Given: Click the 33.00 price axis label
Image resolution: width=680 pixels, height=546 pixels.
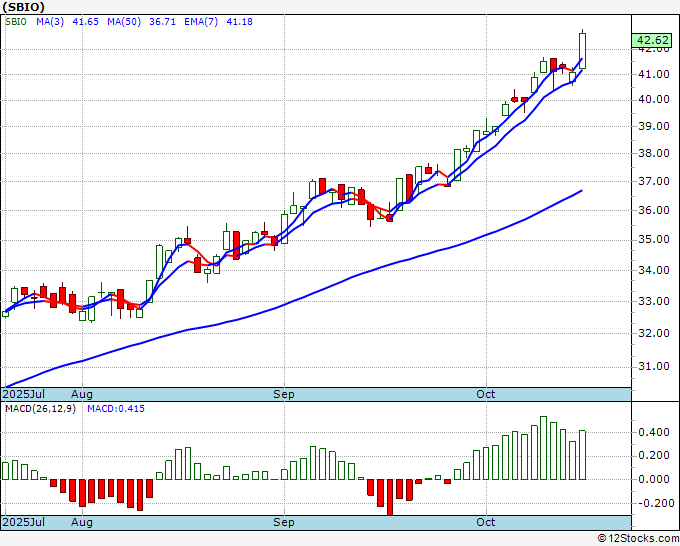Looking at the screenshot, I should [x=654, y=301].
